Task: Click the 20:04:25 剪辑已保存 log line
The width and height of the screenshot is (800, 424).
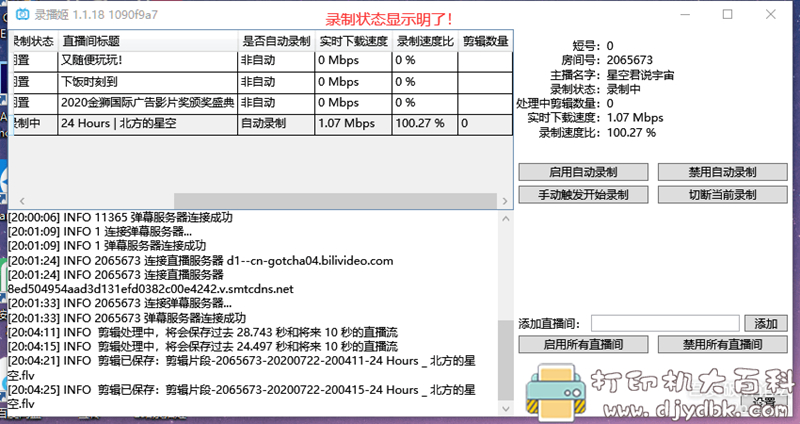Action: (242, 397)
